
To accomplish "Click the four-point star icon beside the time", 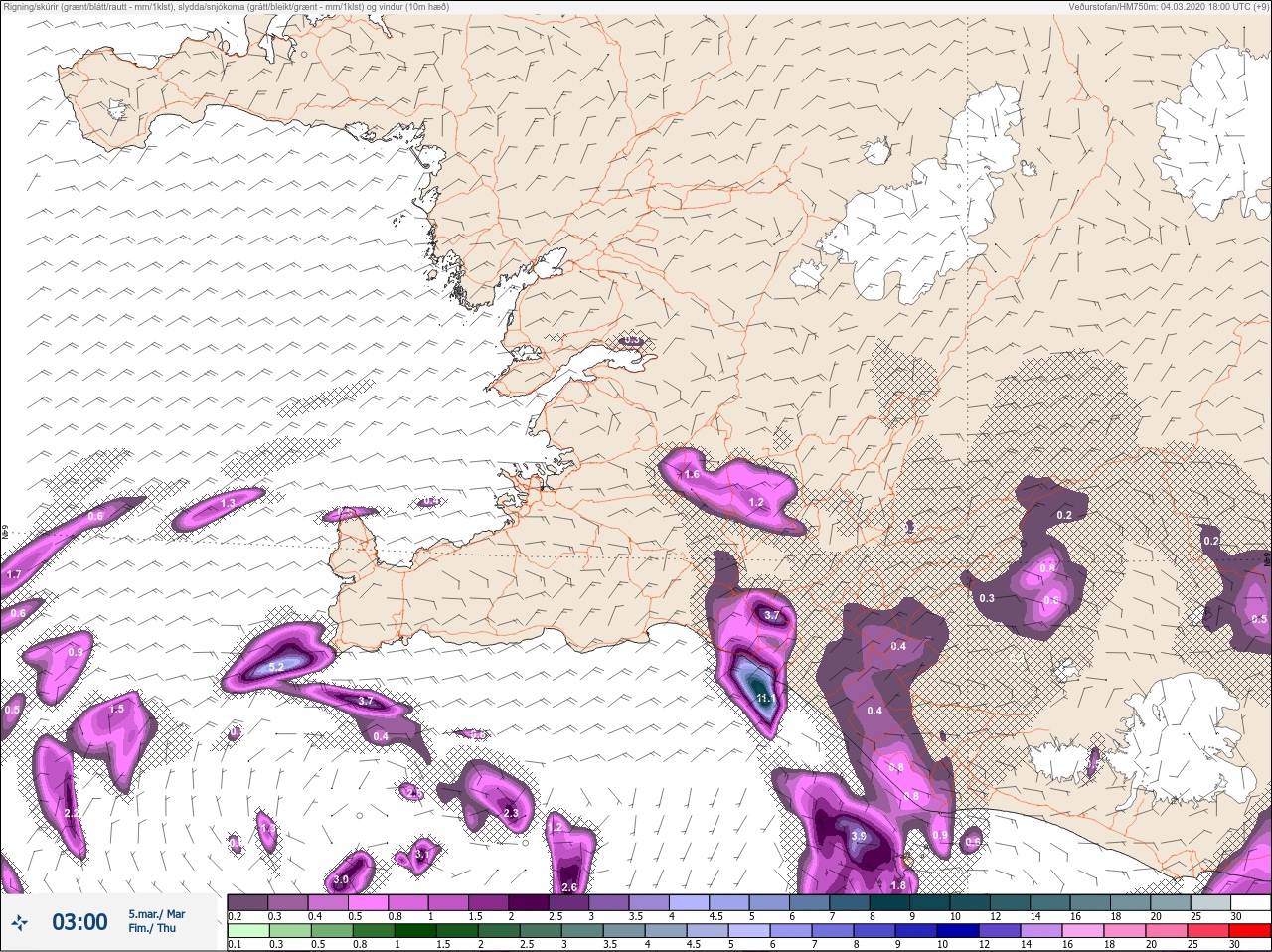I will [20, 922].
